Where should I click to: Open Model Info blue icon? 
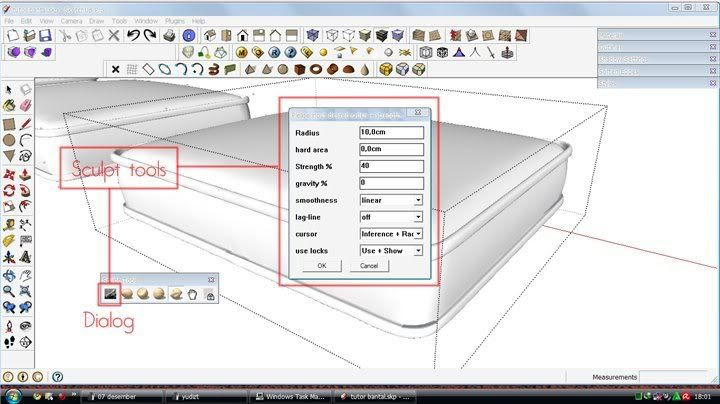pos(189,35)
